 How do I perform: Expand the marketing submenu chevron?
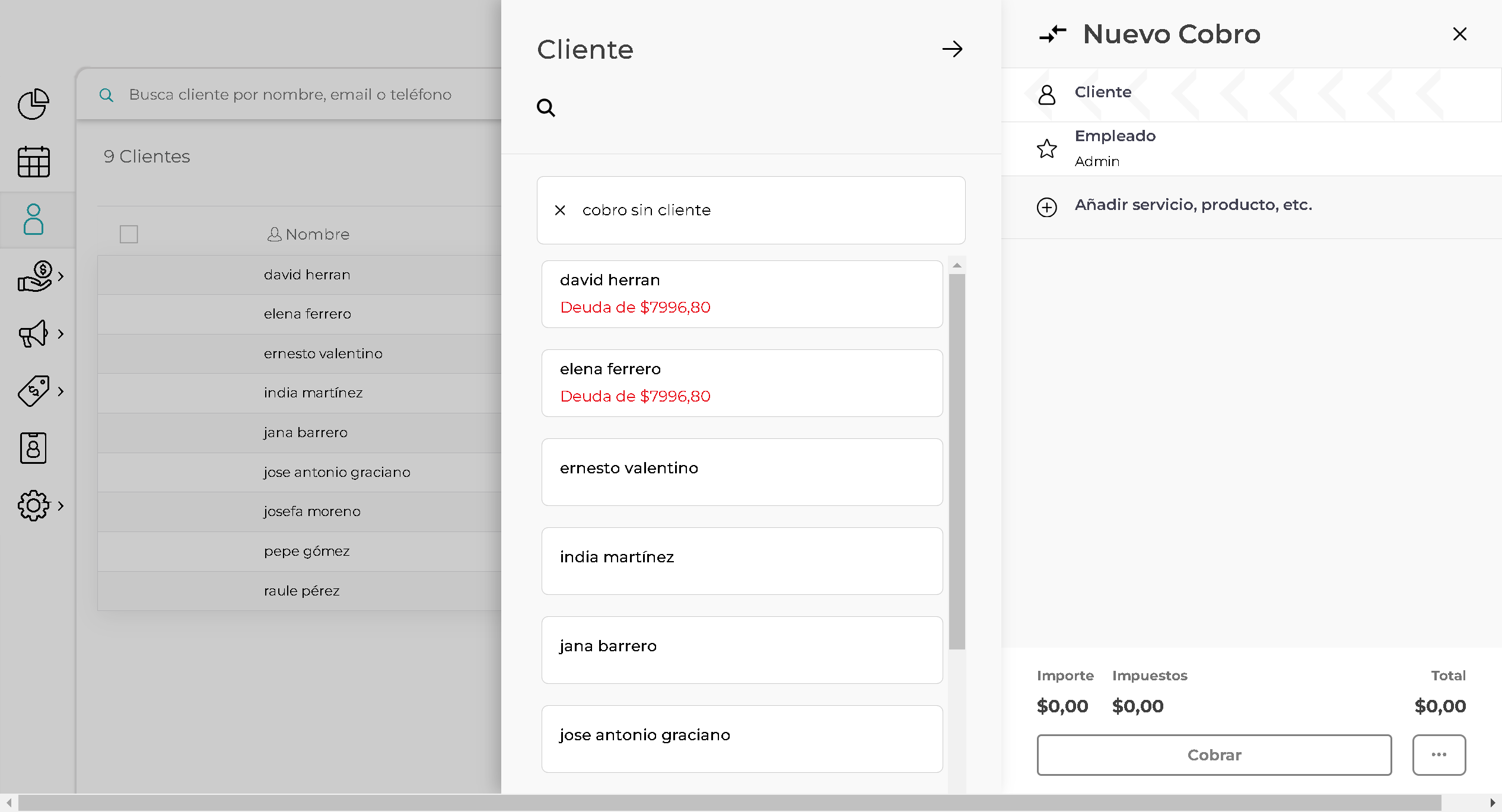click(x=61, y=334)
